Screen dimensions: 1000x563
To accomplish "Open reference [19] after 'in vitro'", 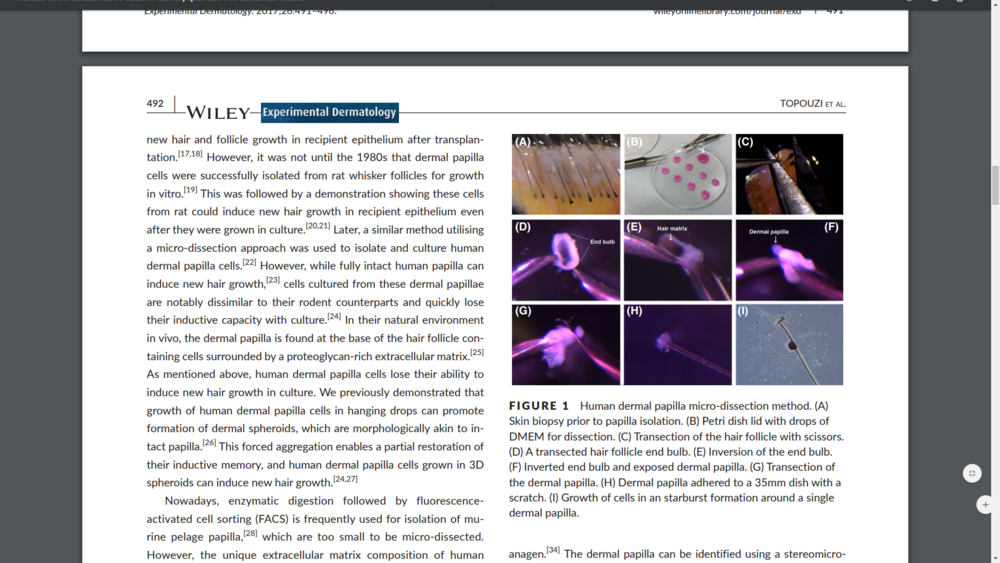I will (190, 189).
